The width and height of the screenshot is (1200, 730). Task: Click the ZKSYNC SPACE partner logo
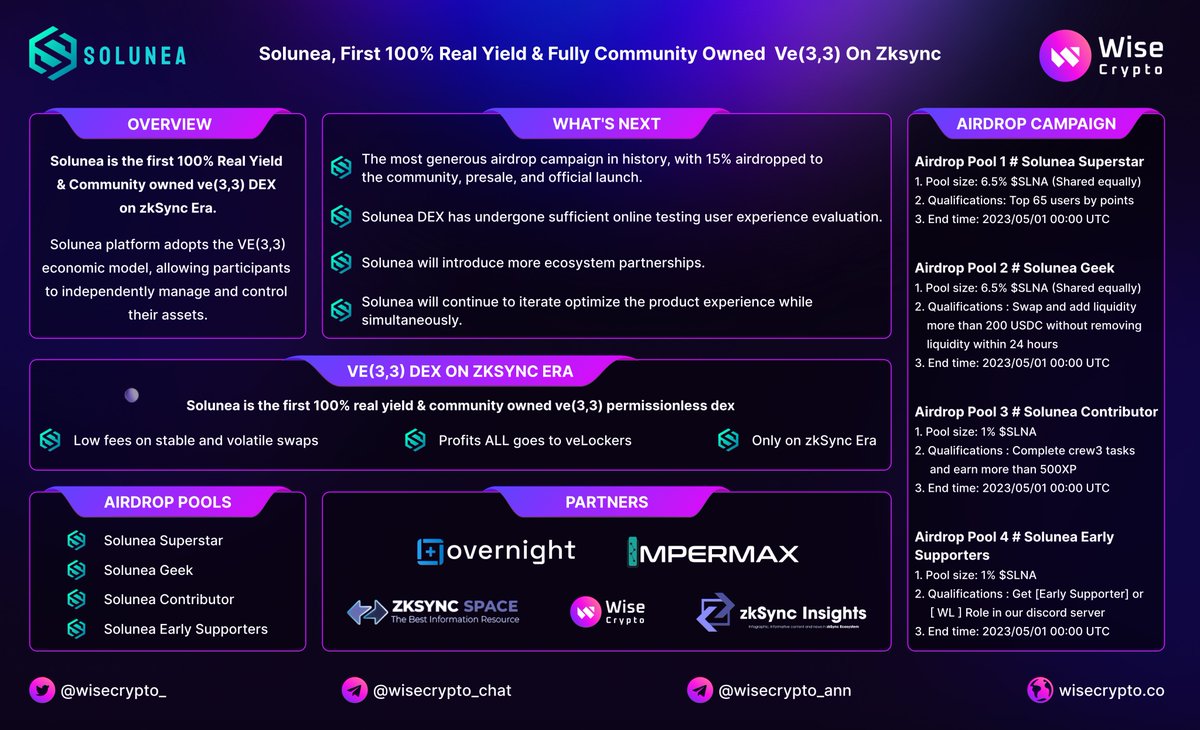pos(433,611)
